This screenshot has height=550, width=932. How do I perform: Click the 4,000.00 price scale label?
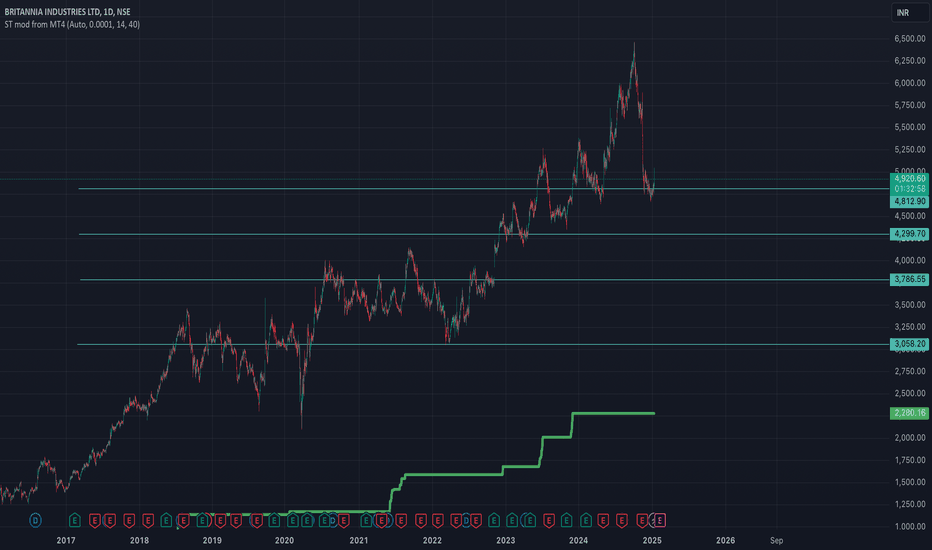(910, 260)
